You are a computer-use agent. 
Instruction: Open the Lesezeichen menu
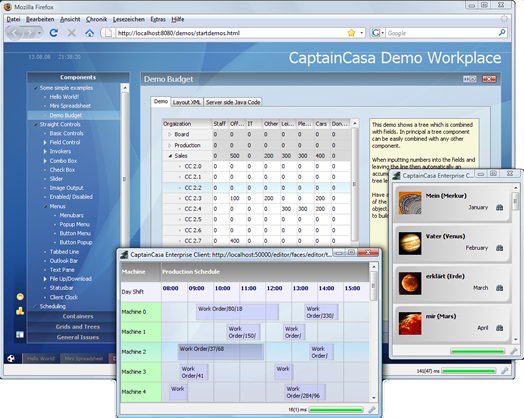[x=129, y=19]
